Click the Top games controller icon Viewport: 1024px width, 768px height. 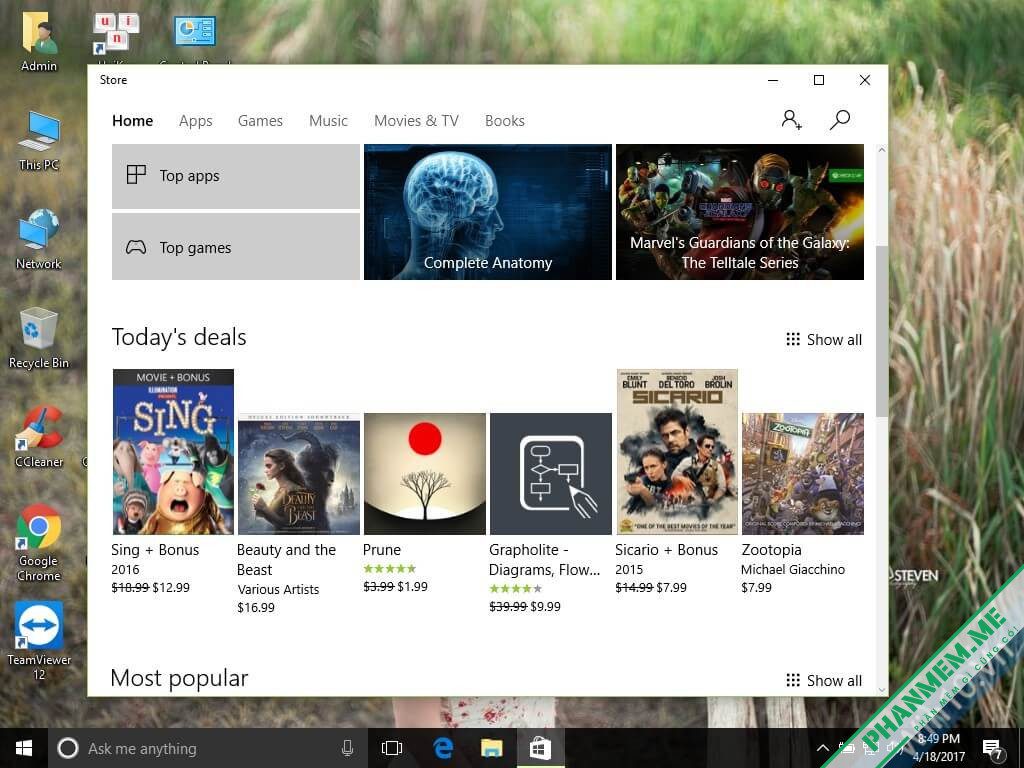point(136,248)
